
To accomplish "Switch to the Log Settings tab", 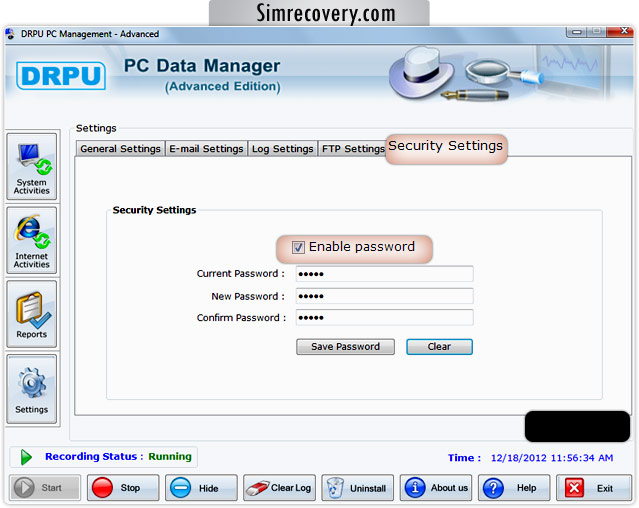I will pos(282,149).
